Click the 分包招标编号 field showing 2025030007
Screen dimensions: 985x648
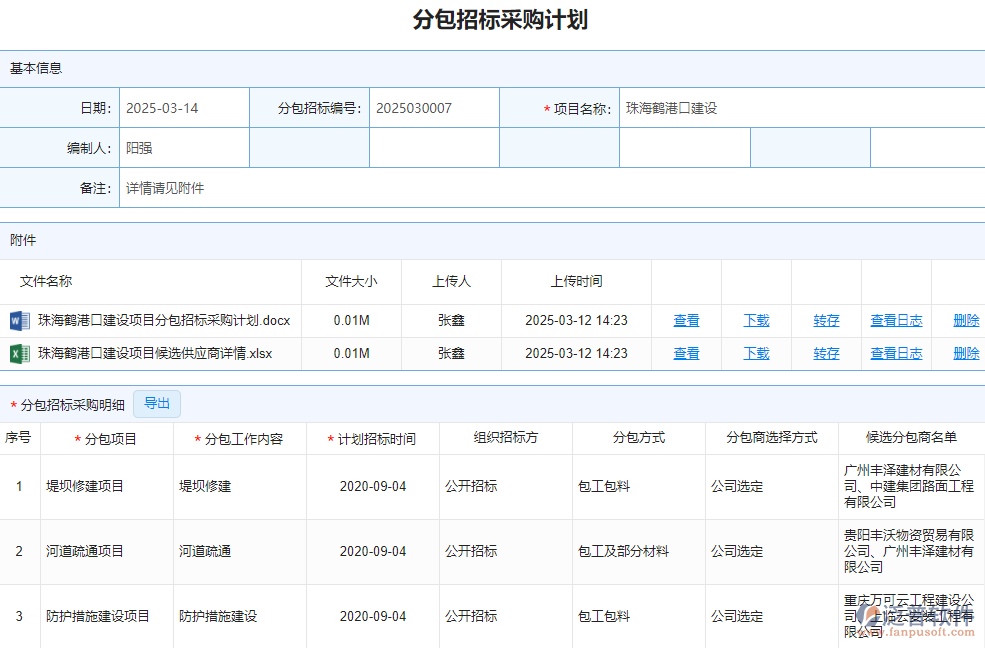tap(433, 107)
